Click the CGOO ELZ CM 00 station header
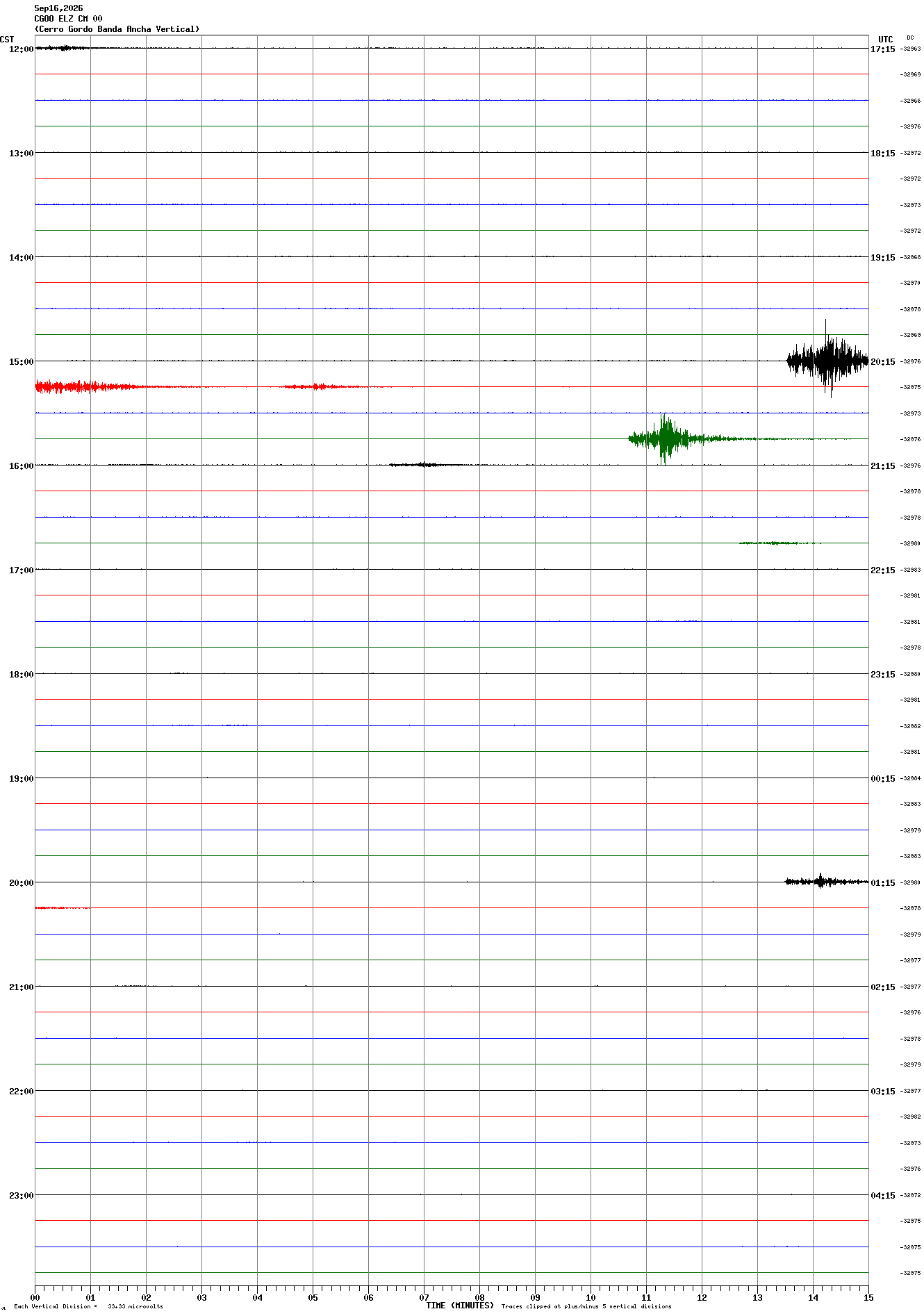This screenshot has width=924, height=1316. [x=68, y=19]
